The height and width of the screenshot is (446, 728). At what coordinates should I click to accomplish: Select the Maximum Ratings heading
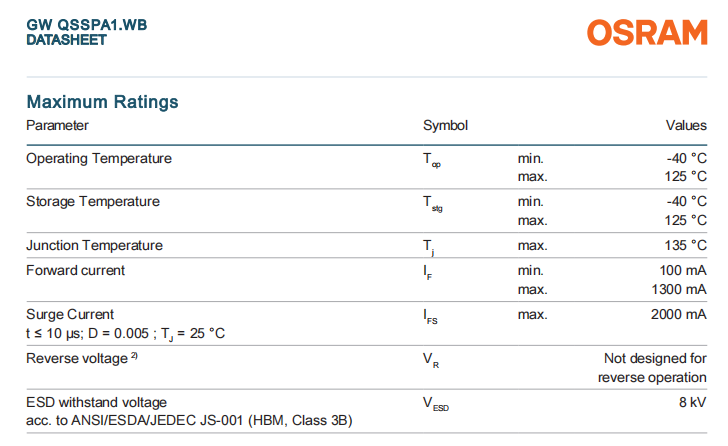click(x=102, y=102)
